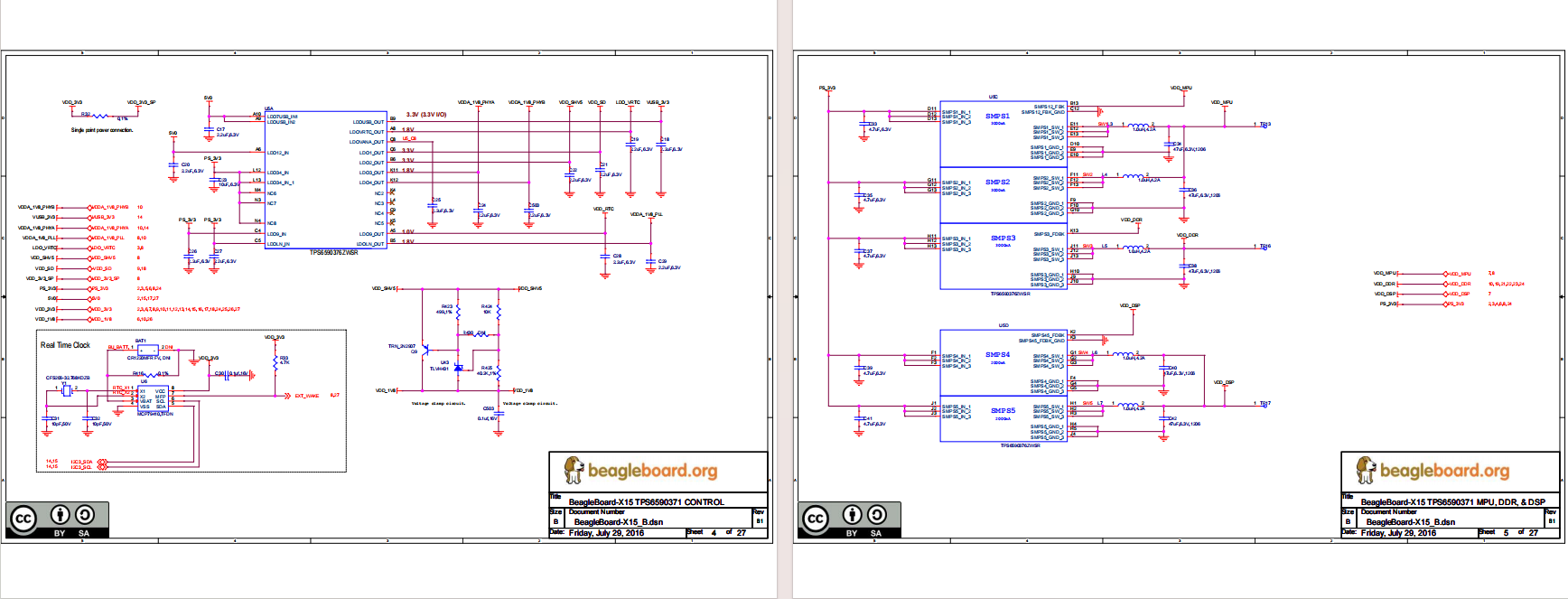This screenshot has width=1568, height=599.
Task: Click the 'SMPS3' block title
Action: point(1003,239)
